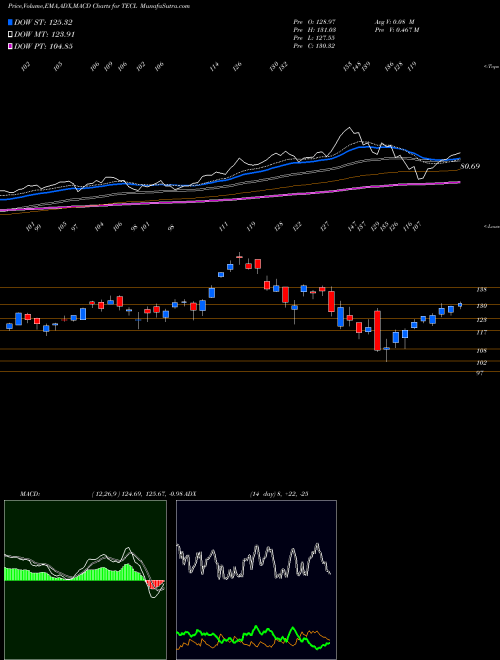Click the 102 price level label
This screenshot has width=500, height=660.
click(481, 362)
